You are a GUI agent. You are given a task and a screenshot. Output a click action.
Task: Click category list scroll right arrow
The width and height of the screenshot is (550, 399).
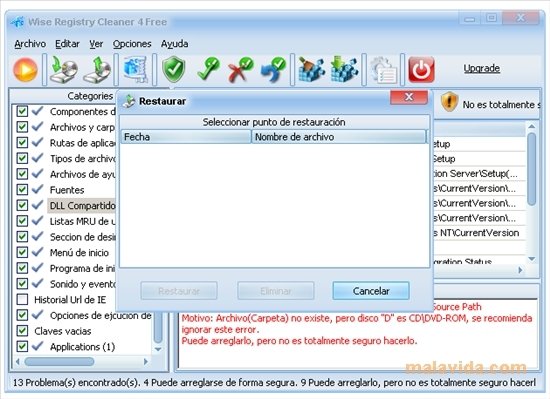click(x=146, y=361)
